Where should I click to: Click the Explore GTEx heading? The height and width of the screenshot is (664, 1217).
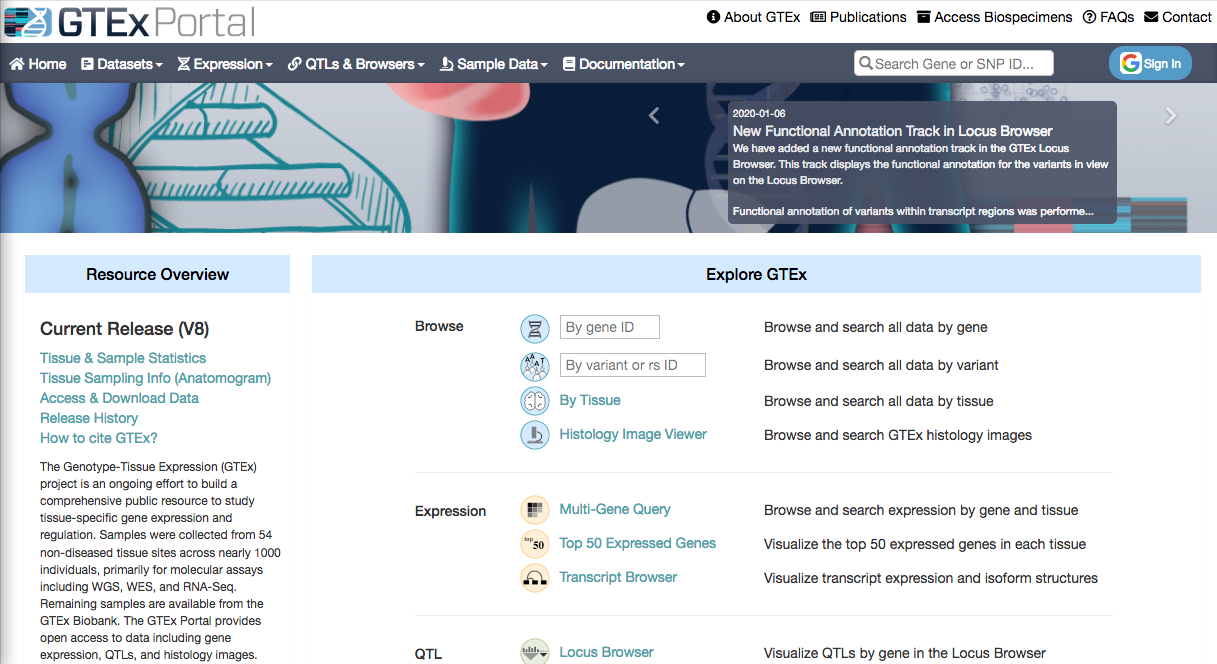[x=756, y=274]
